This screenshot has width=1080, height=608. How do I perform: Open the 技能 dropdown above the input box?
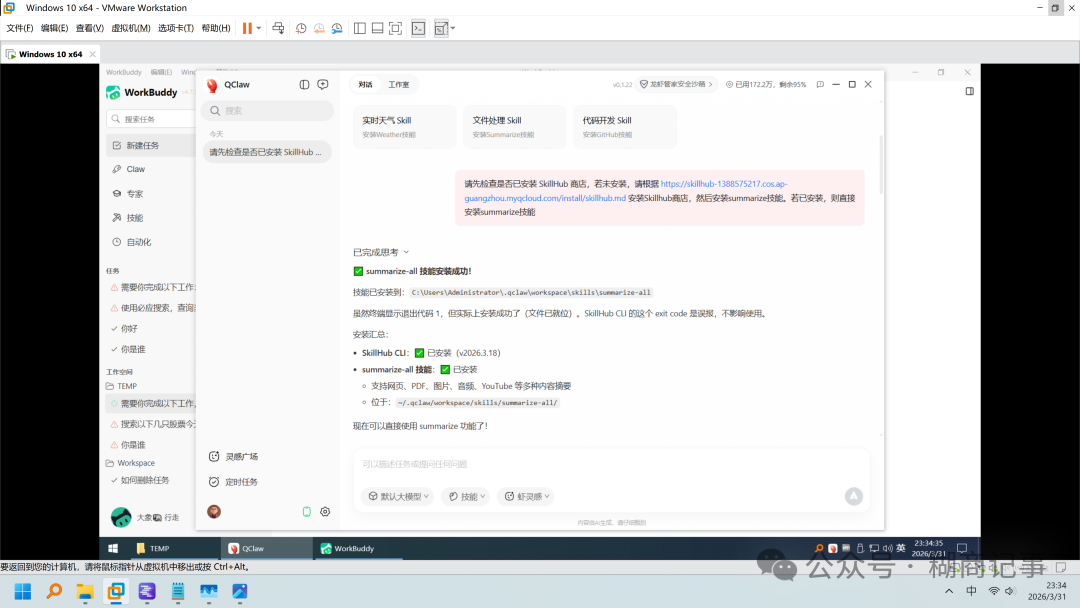coord(465,496)
